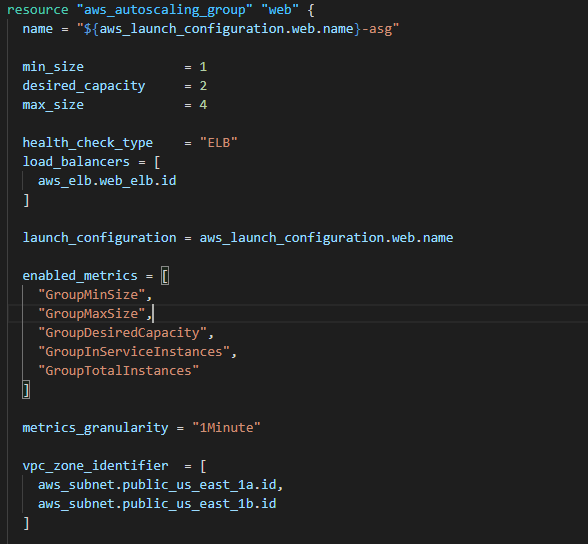Click the metrics_granularity attribute
The image size is (588, 544).
[95, 429]
